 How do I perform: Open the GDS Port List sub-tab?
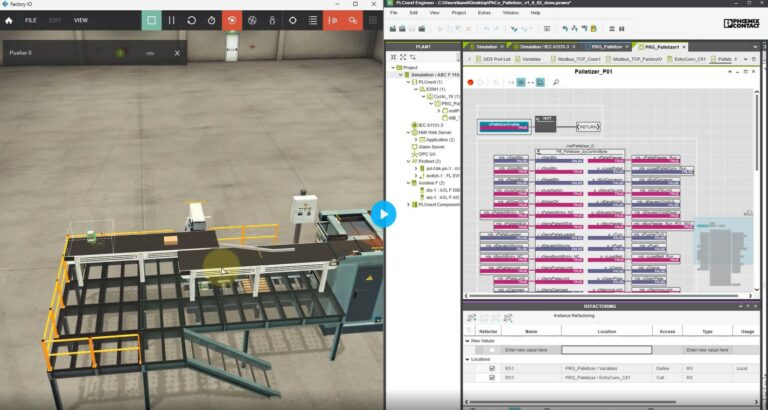[x=493, y=59]
